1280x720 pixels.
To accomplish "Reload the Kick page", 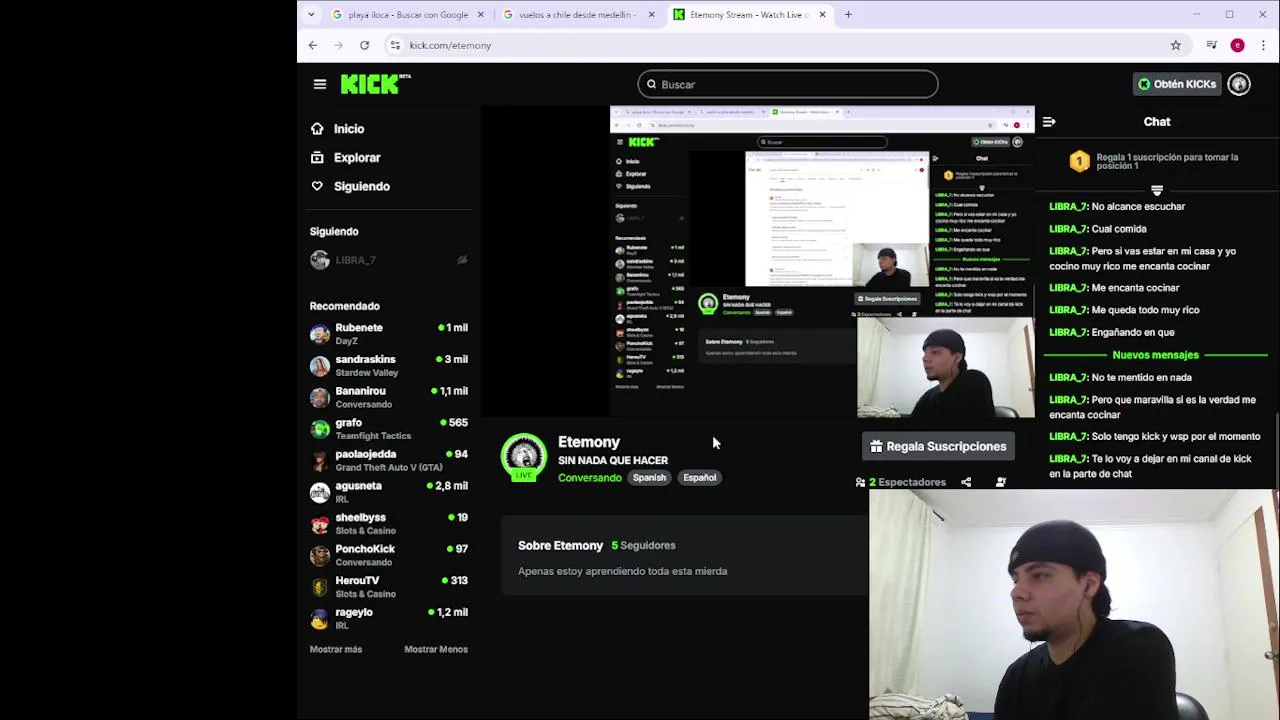I will click(x=364, y=45).
